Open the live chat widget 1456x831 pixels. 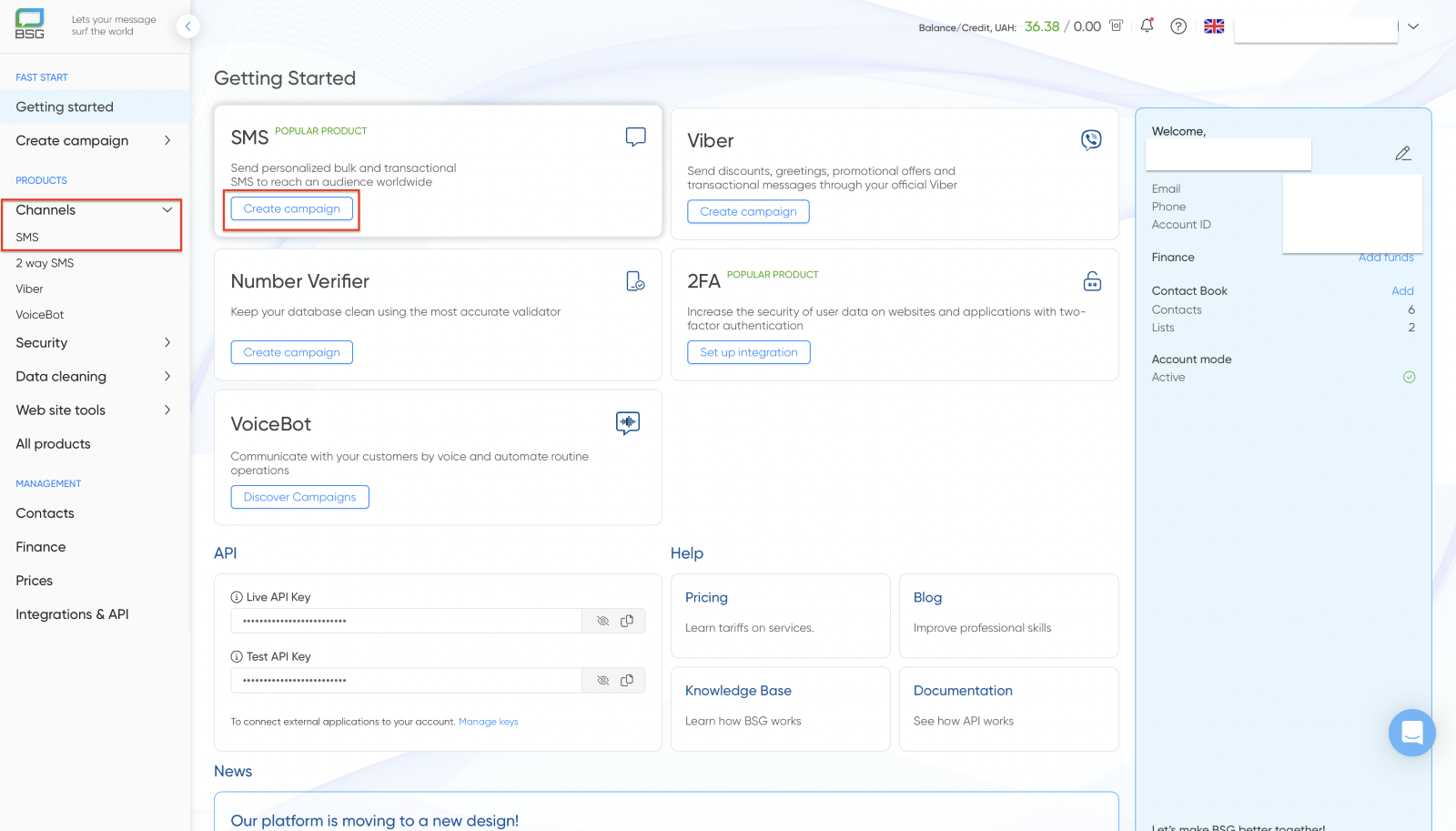1412,733
